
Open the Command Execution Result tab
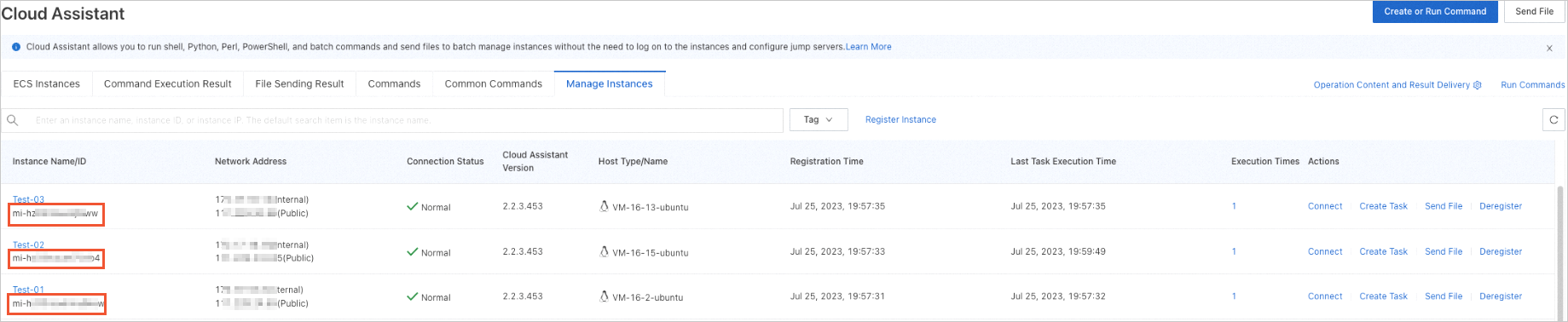(168, 83)
